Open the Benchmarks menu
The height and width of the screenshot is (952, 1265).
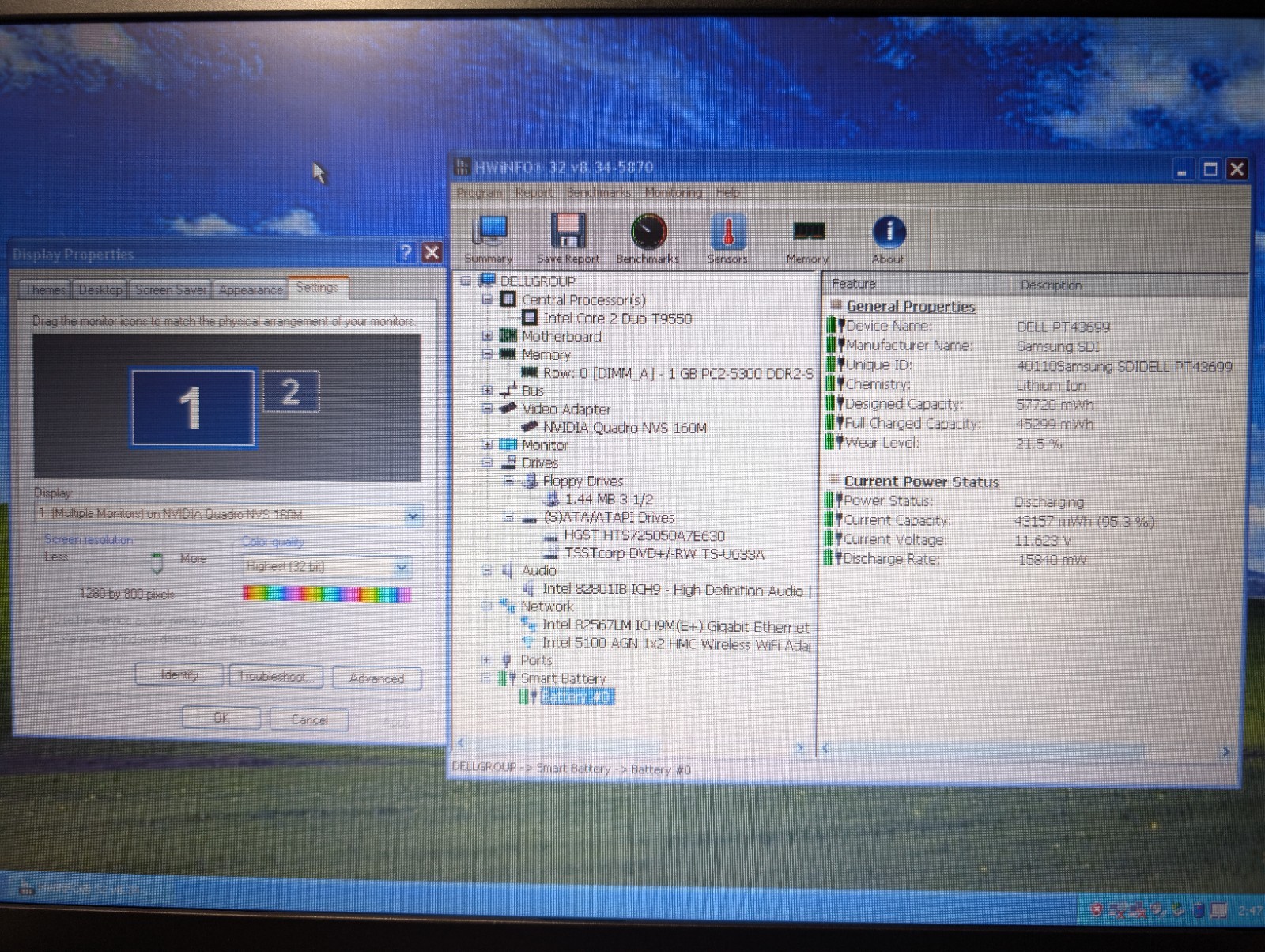pyautogui.click(x=599, y=192)
